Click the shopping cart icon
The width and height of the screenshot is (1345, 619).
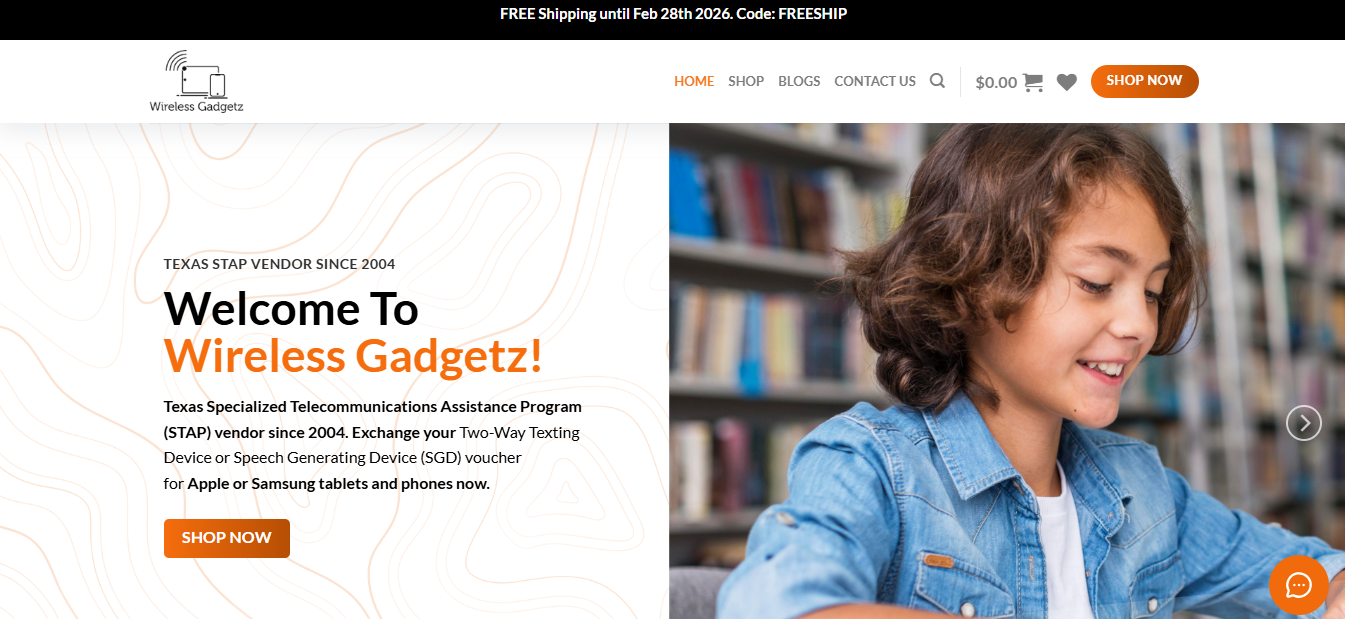click(1033, 82)
